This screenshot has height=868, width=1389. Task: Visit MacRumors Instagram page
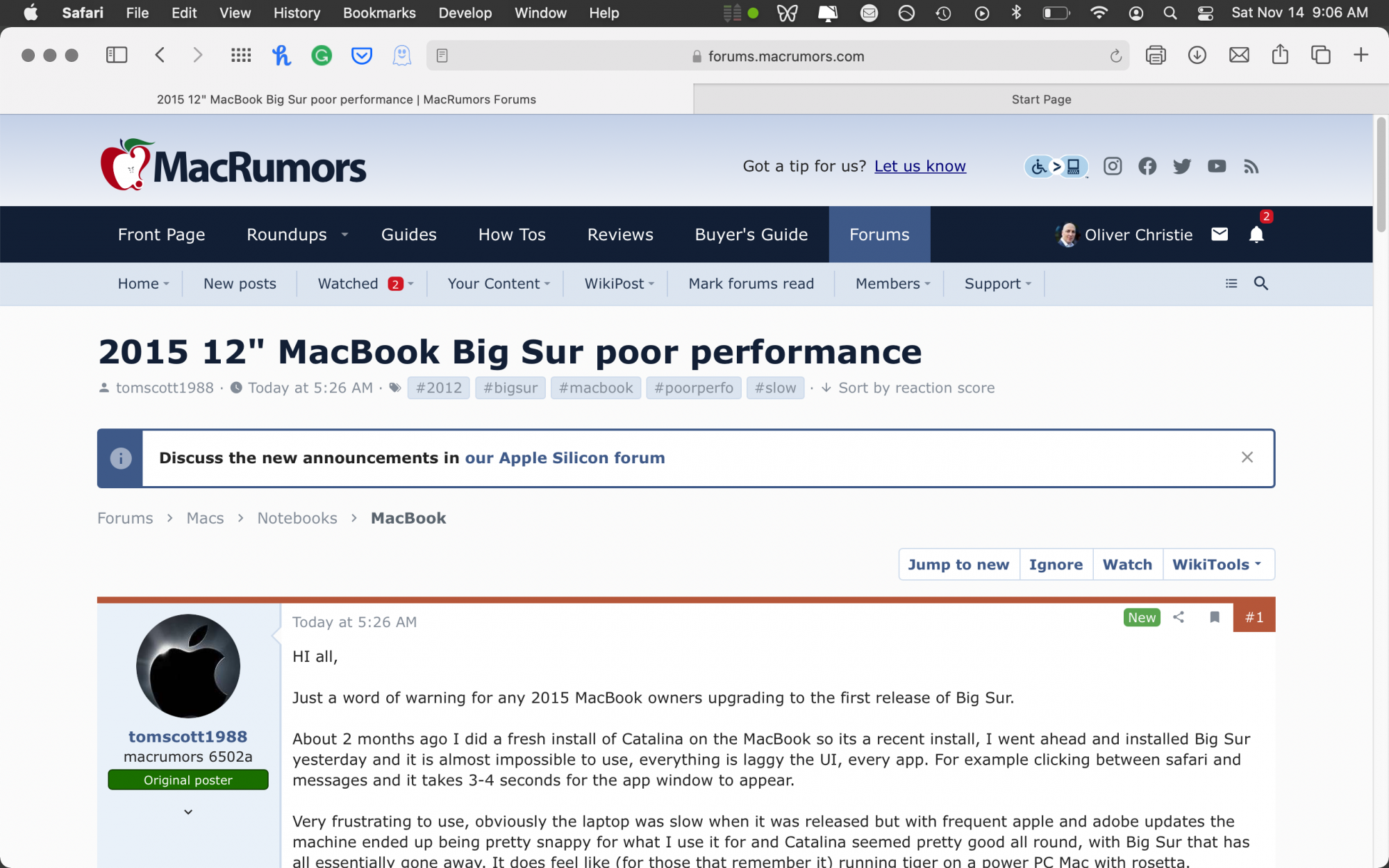click(1113, 166)
